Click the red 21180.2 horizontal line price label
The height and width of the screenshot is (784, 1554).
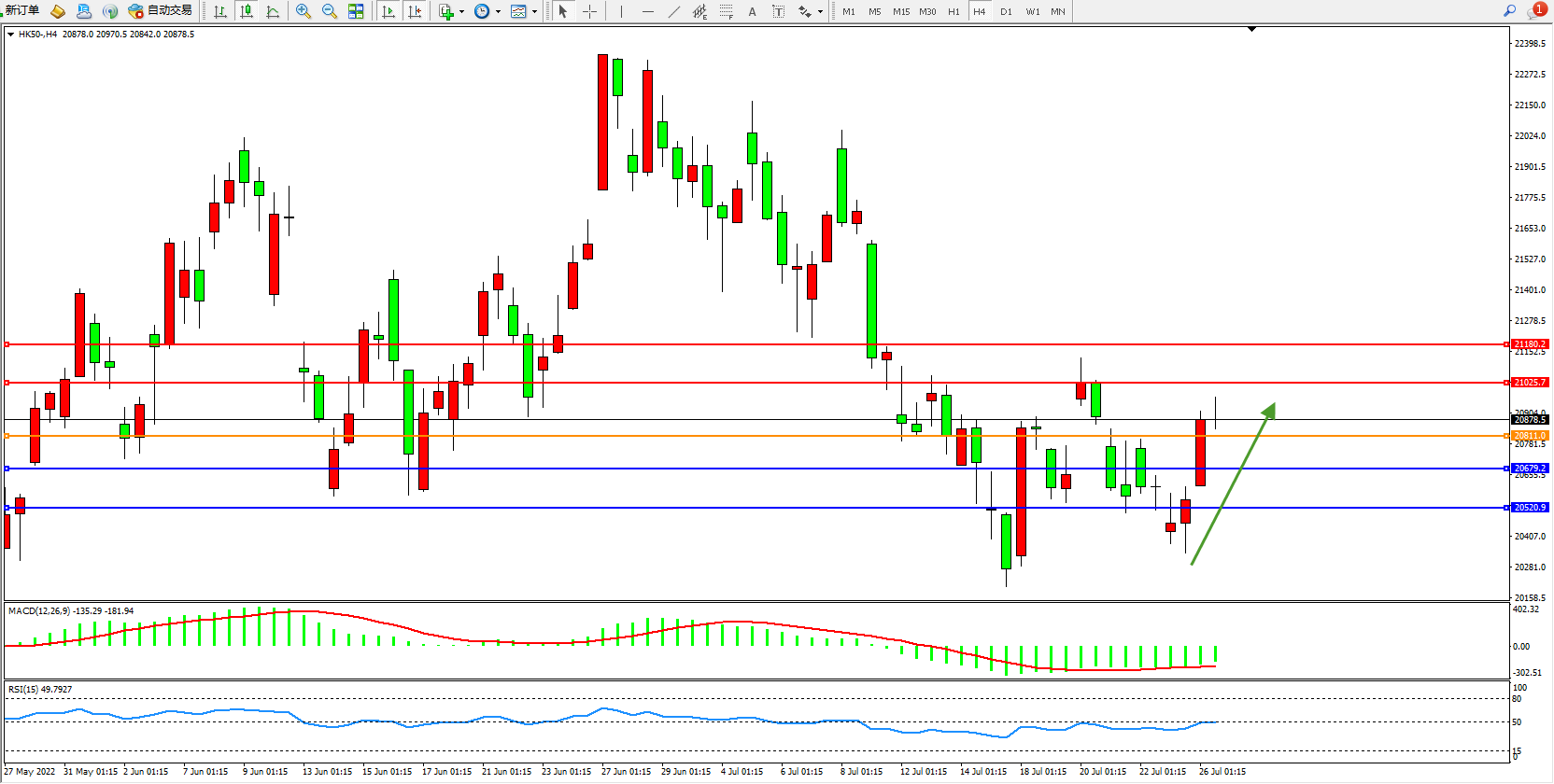[x=1530, y=344]
